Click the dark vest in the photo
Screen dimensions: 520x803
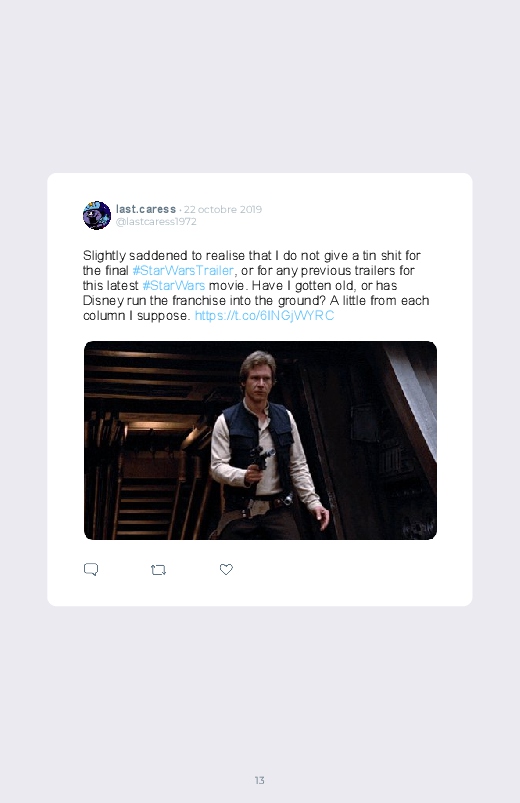click(x=258, y=441)
